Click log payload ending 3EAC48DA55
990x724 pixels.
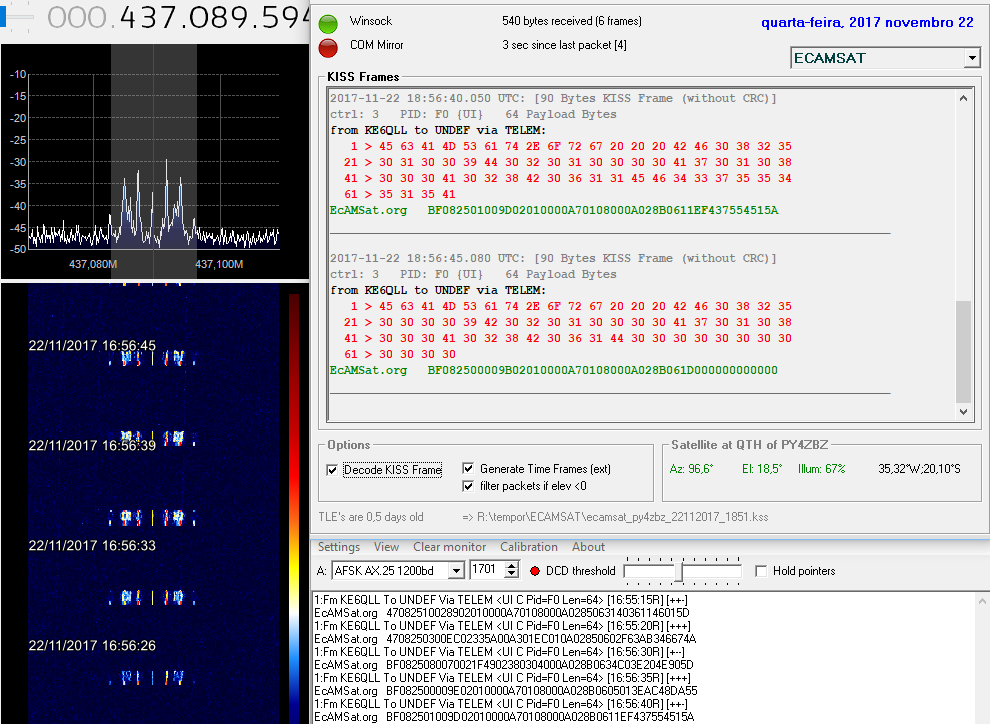542,691
